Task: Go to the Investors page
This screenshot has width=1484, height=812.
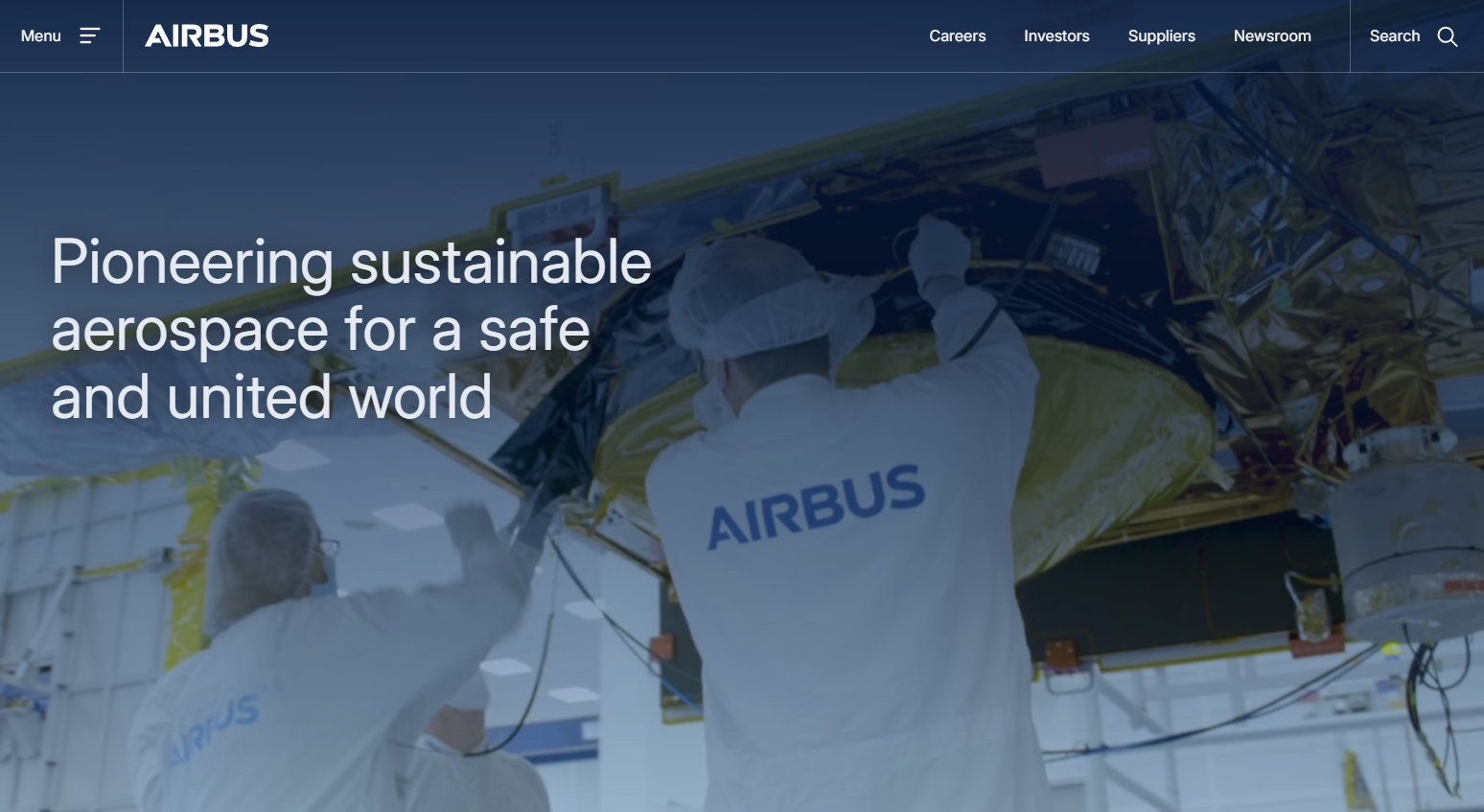Action: point(1056,35)
